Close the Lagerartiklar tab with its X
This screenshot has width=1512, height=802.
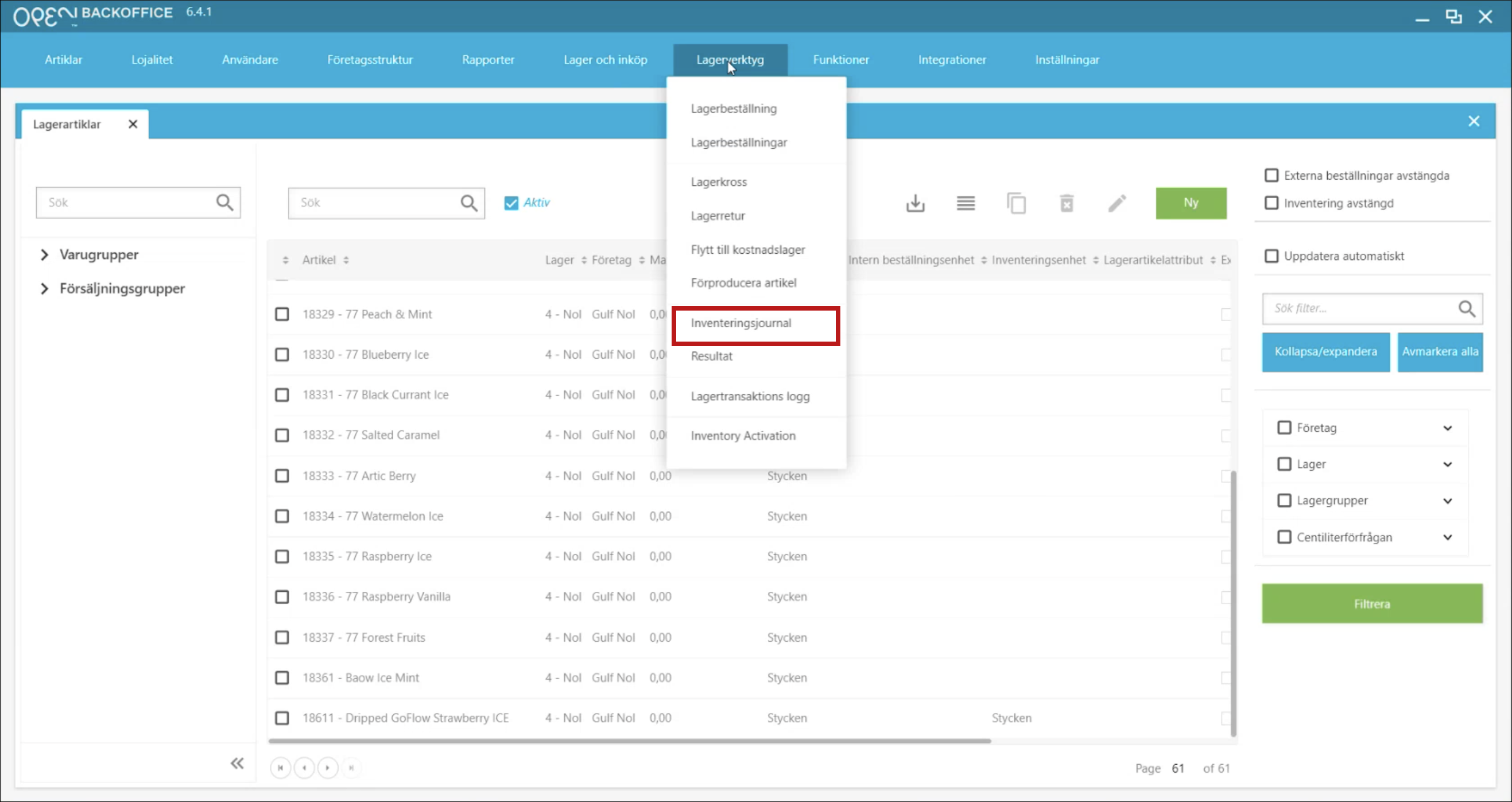pos(133,124)
